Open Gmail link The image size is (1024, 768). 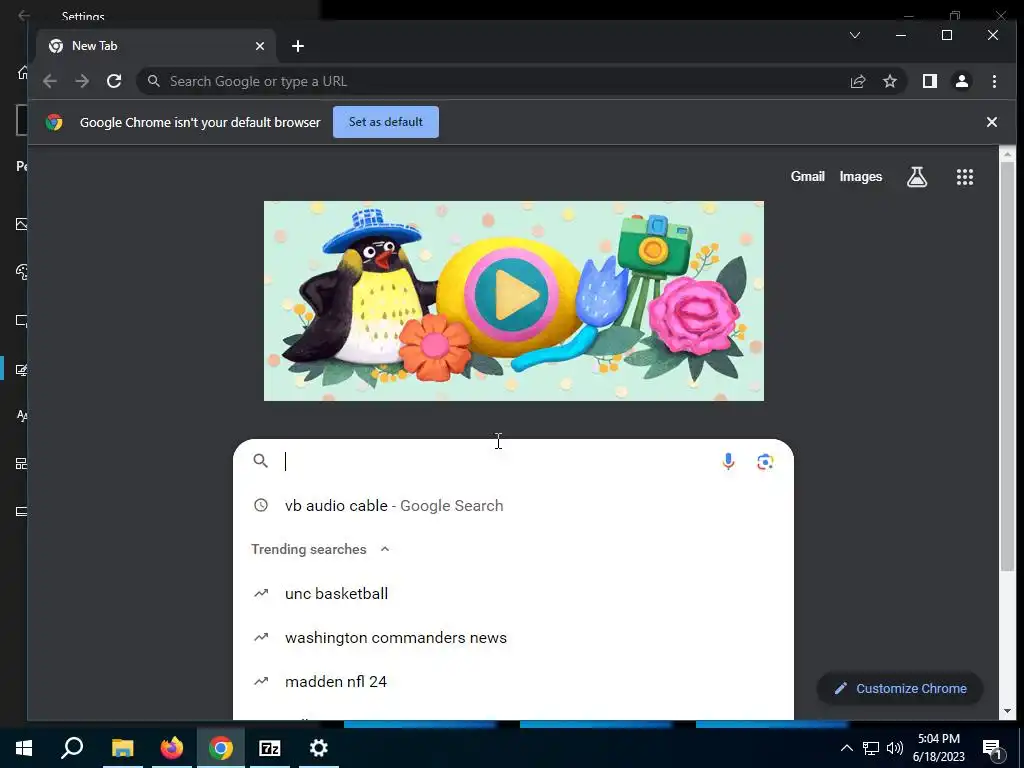(x=808, y=176)
